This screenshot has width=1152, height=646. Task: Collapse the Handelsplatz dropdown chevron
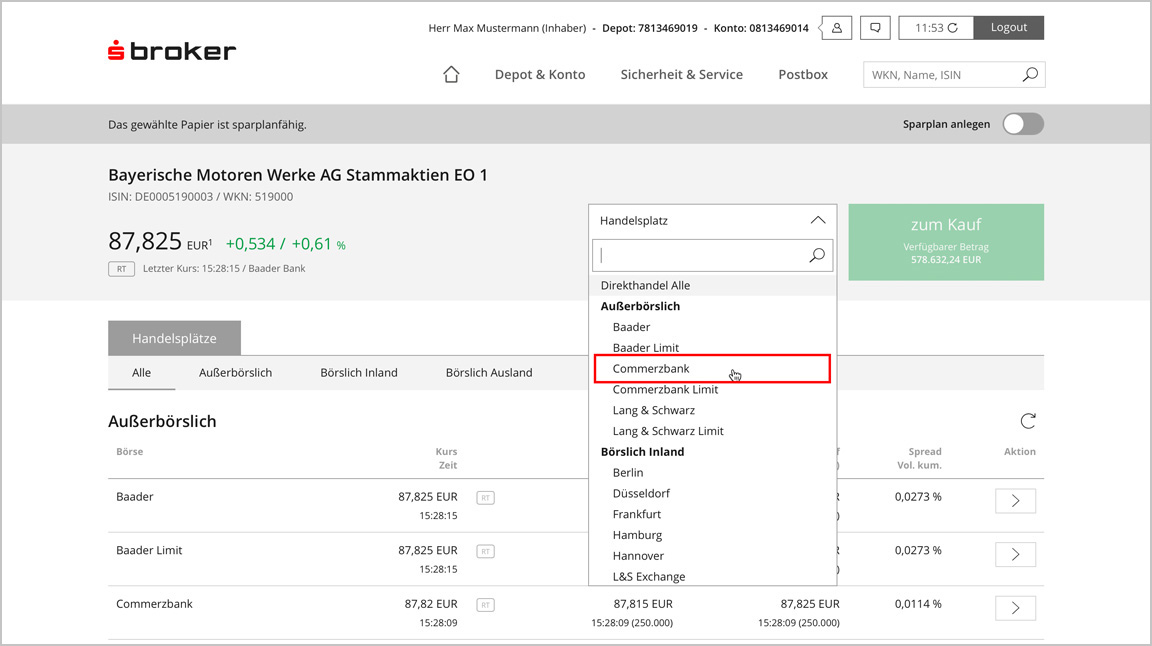coord(818,220)
